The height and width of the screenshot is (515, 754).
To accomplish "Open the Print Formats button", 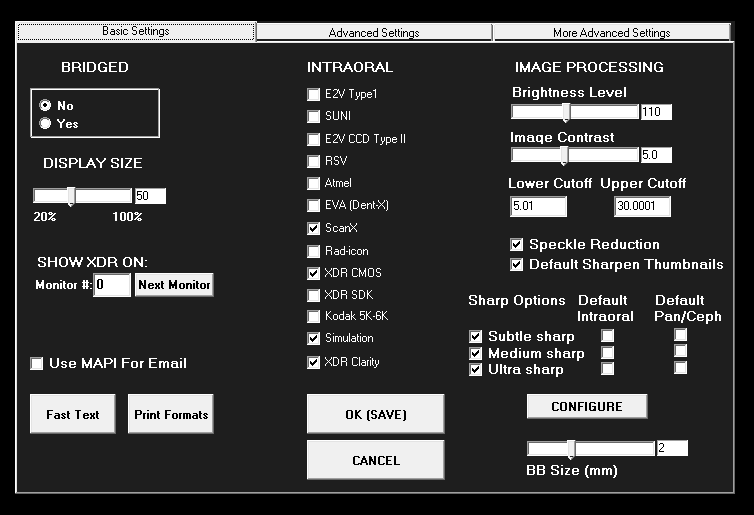I will [170, 414].
